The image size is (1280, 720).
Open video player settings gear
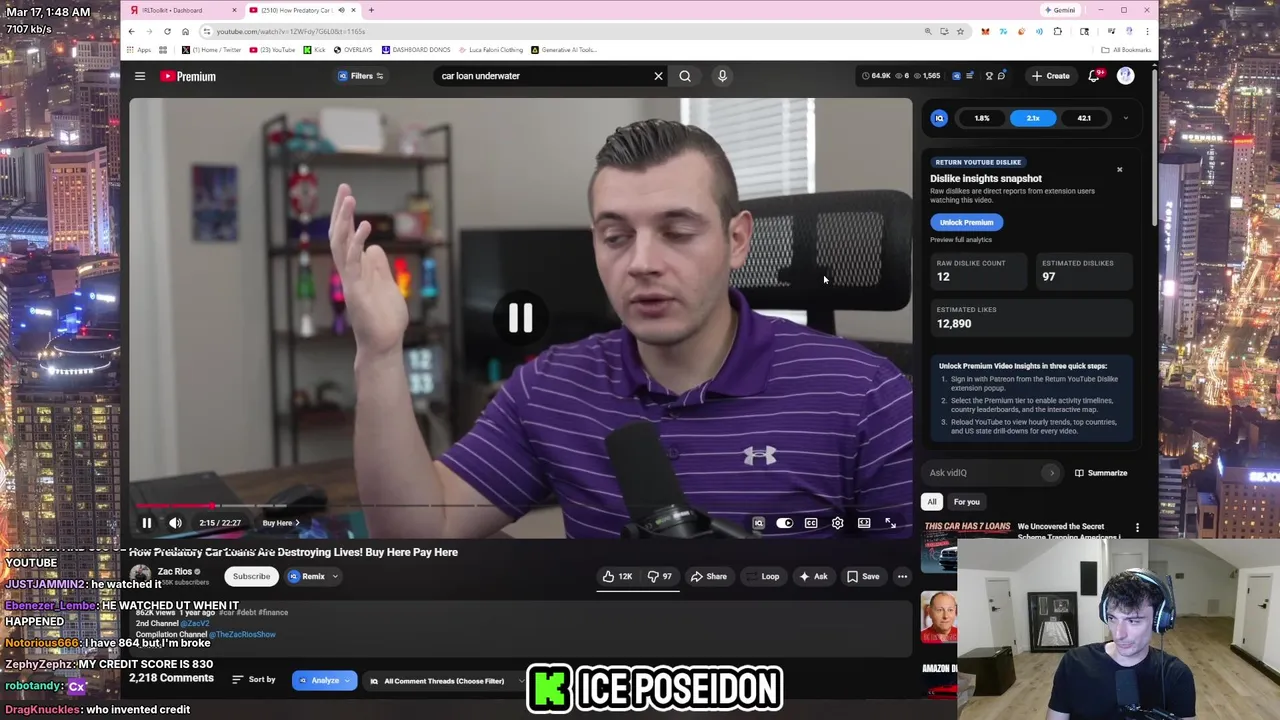(x=838, y=523)
